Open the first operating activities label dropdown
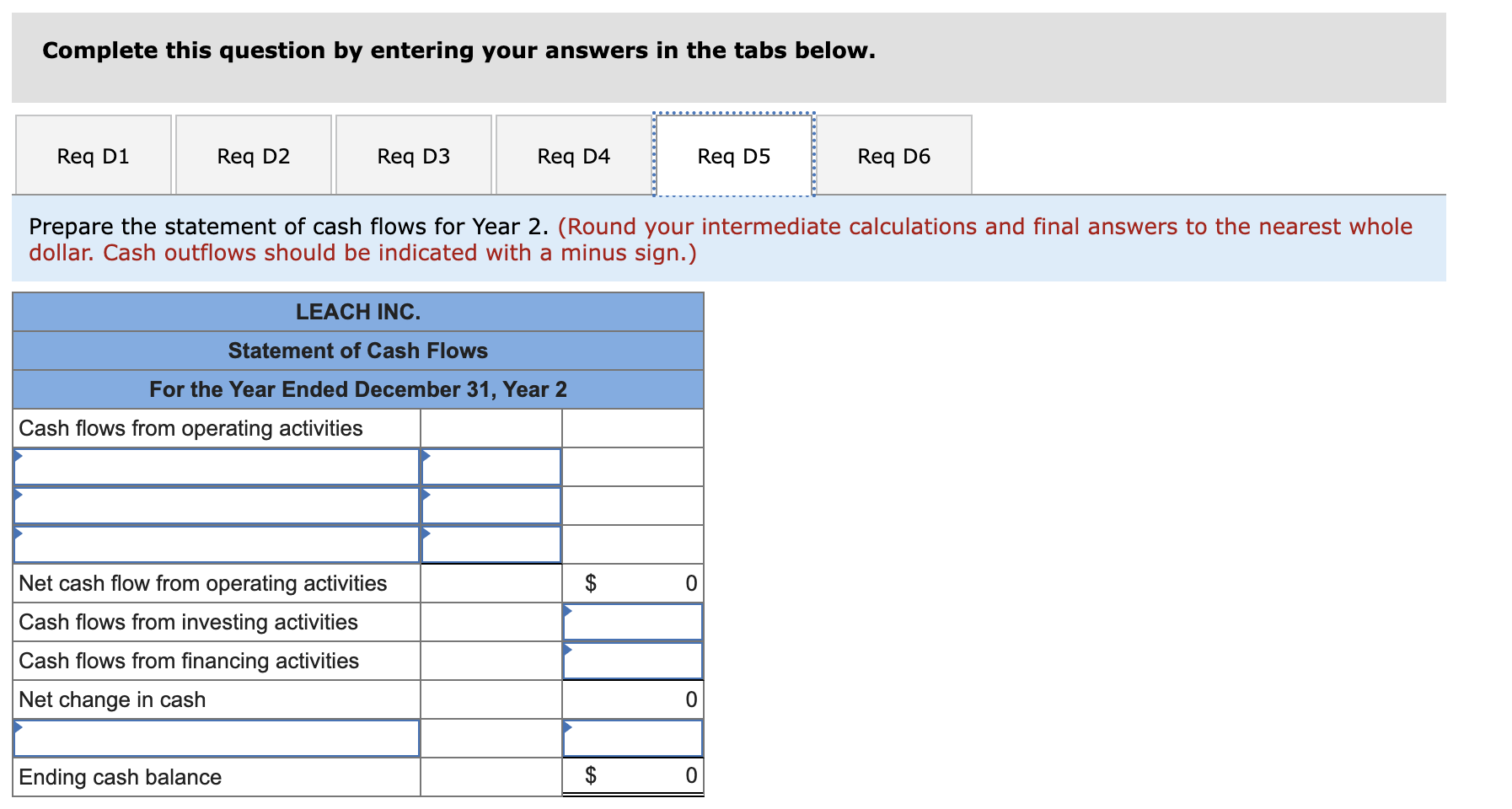Viewport: 1512px width, 809px height. pyautogui.click(x=216, y=466)
